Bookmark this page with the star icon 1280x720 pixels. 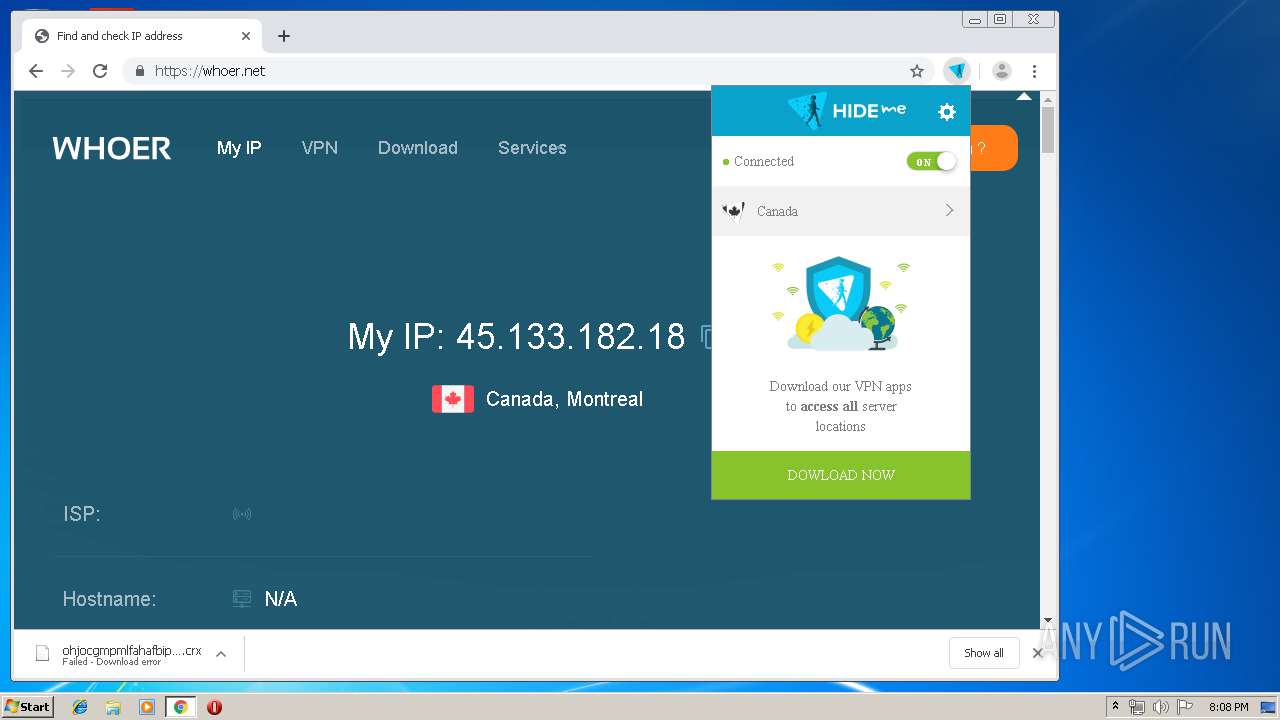click(916, 71)
